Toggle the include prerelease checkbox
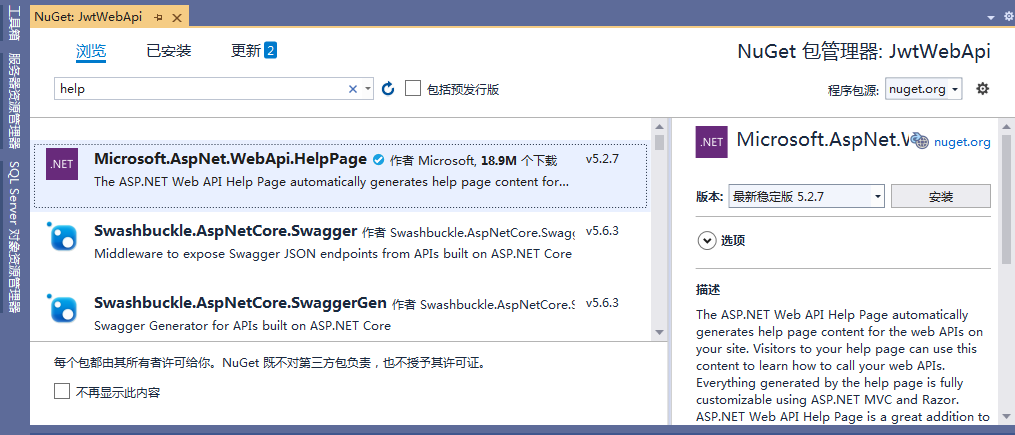 (412, 89)
